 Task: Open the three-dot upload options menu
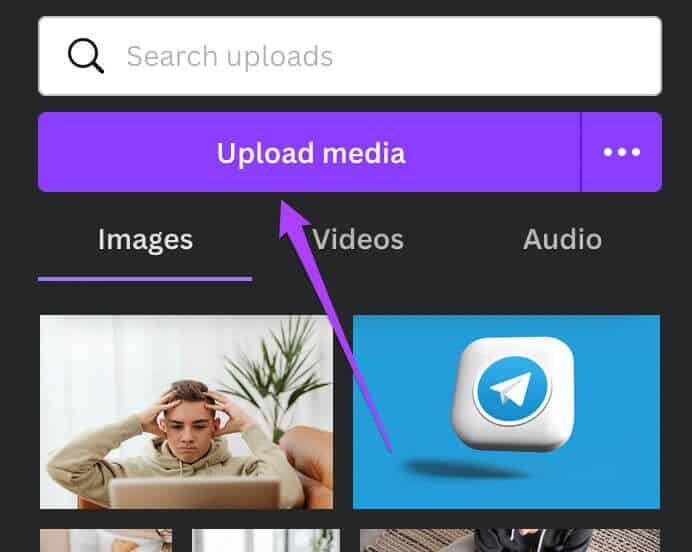click(621, 152)
